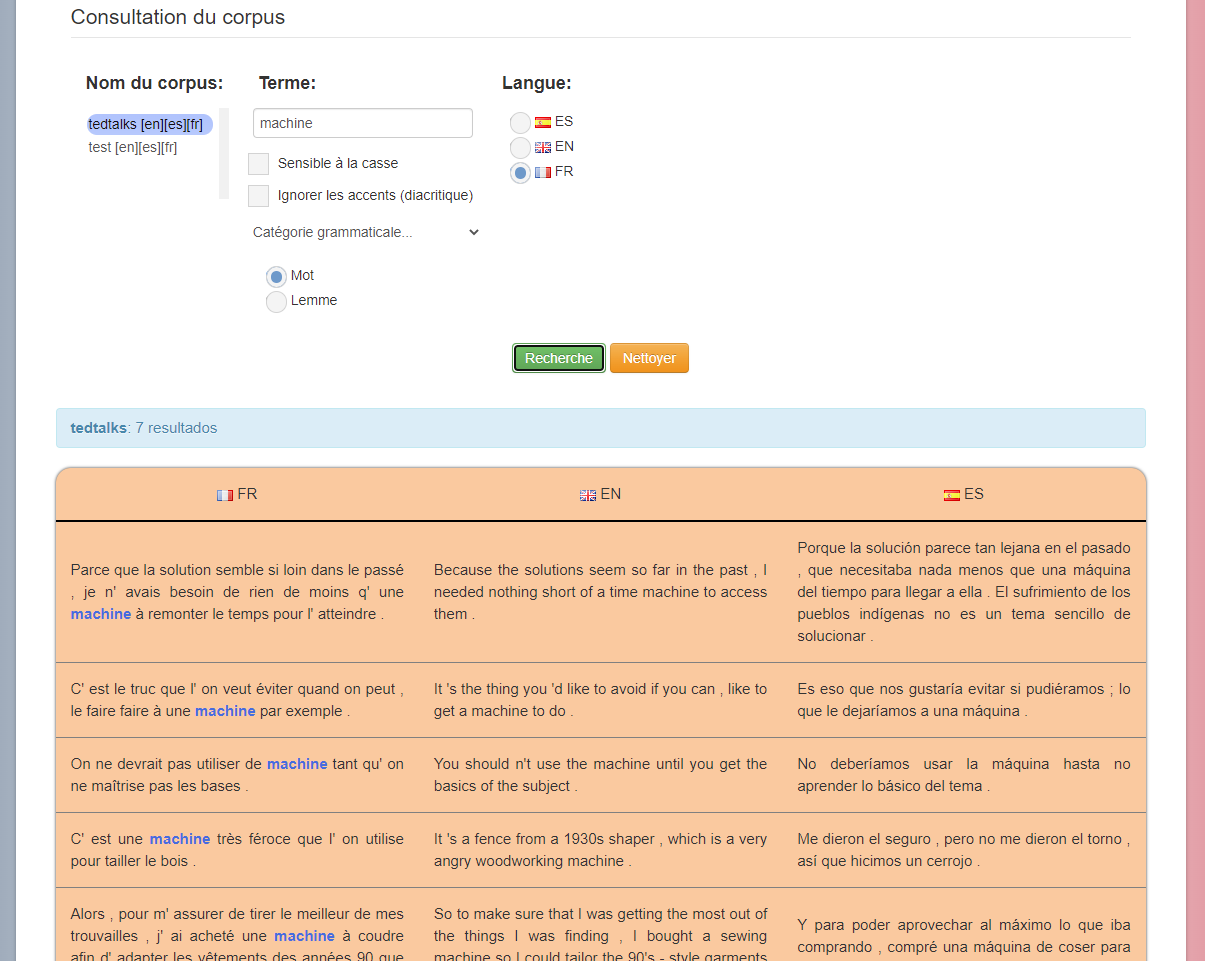This screenshot has width=1205, height=961.
Task: Click the Spanish flag icon in language options
Action: pyautogui.click(x=543, y=122)
